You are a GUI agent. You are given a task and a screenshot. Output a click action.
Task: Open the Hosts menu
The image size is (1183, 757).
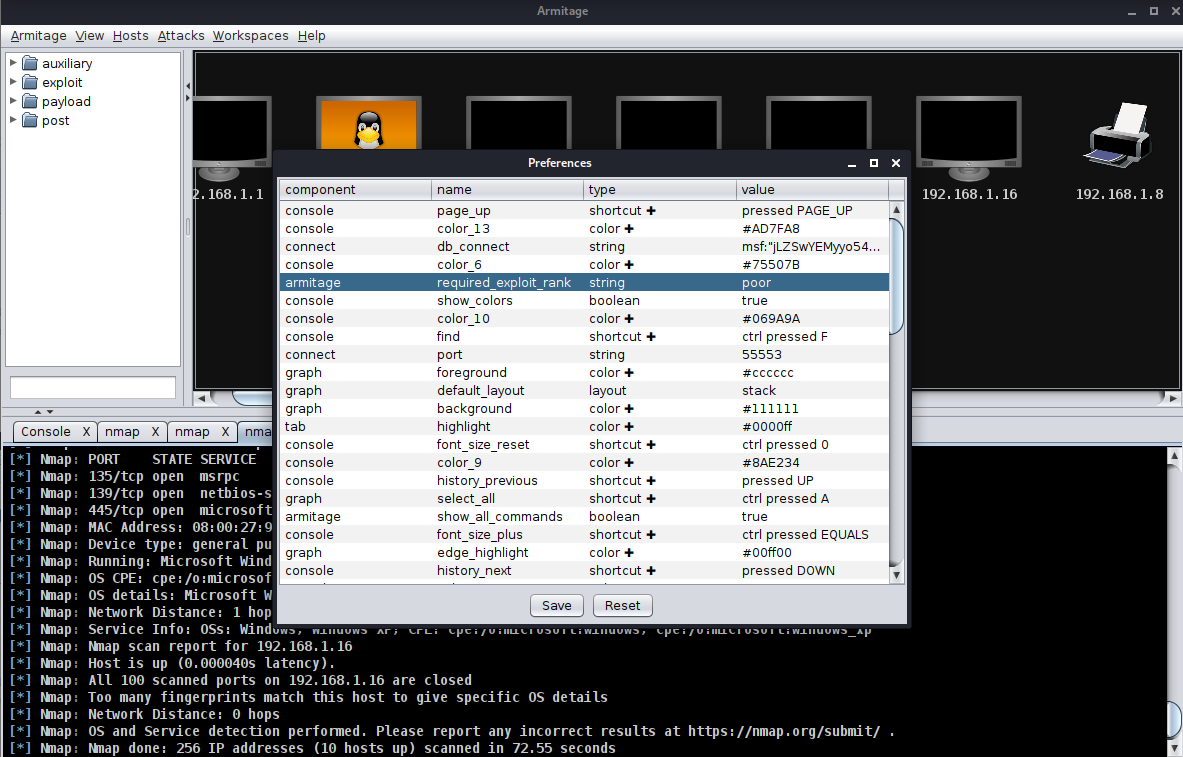[131, 35]
